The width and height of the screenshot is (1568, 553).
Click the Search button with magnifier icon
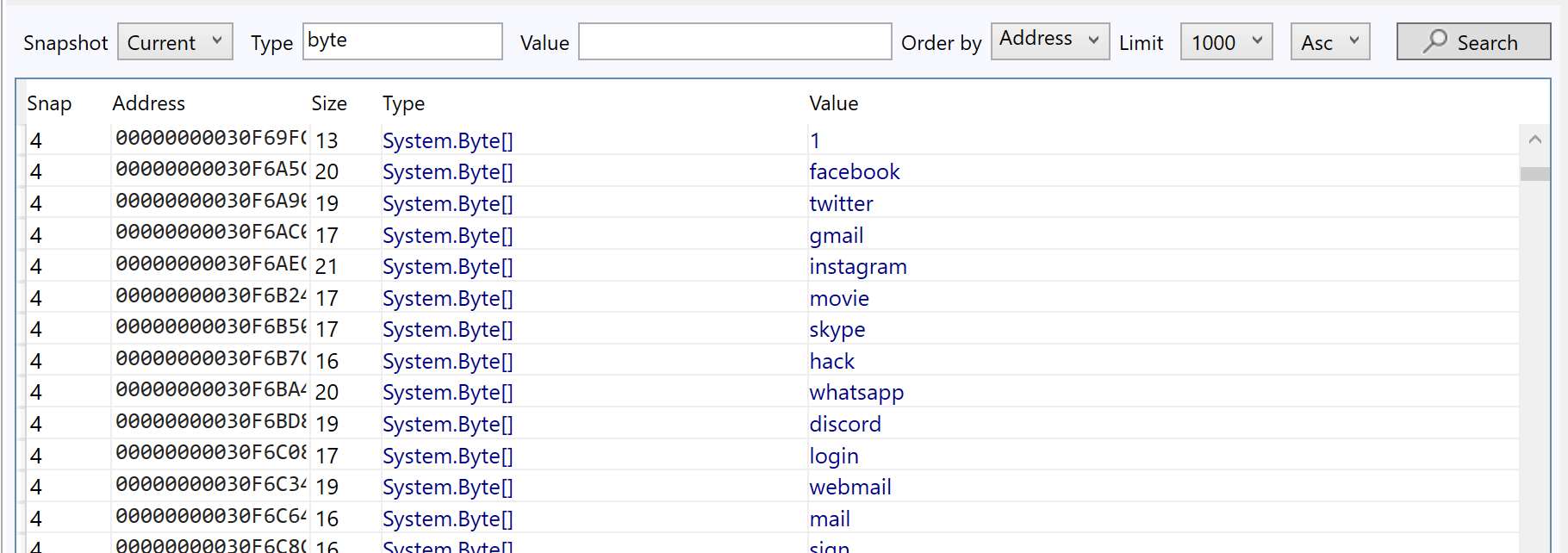[1472, 42]
